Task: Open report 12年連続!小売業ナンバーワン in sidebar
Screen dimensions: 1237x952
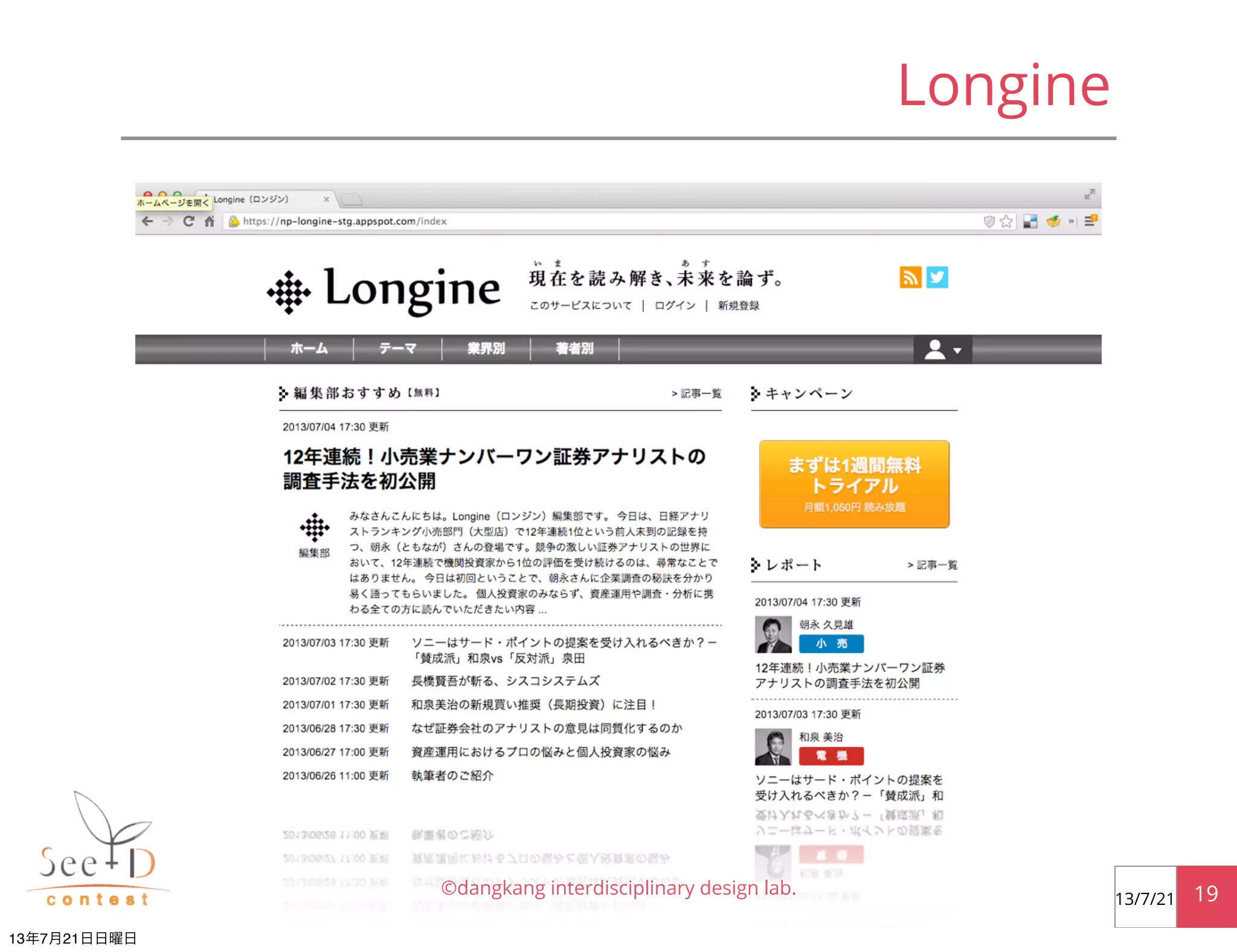Action: pyautogui.click(x=850, y=675)
